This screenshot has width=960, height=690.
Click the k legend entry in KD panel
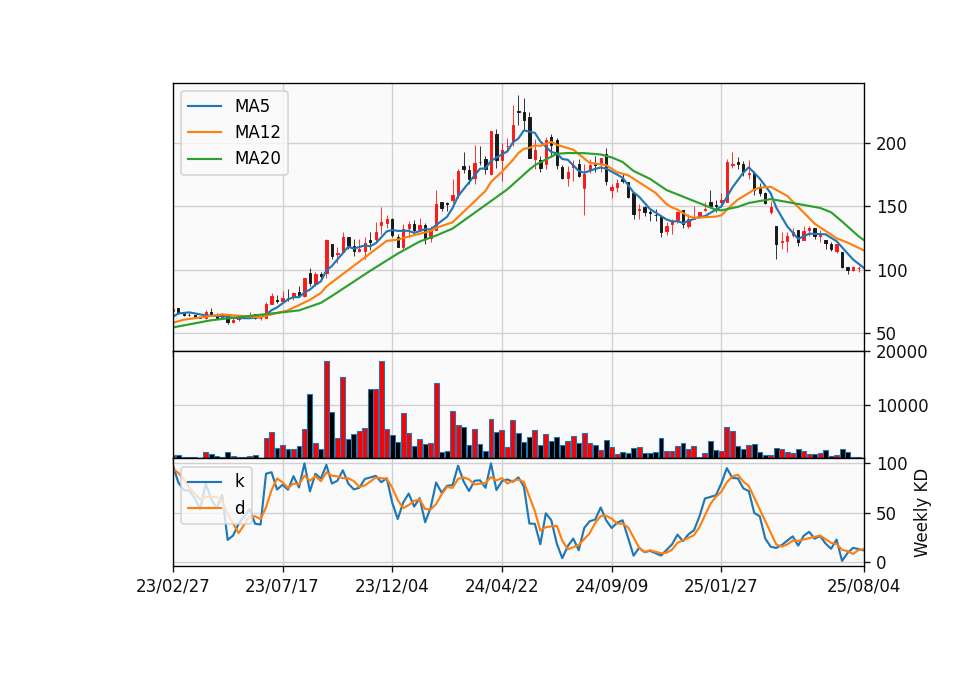pyautogui.click(x=239, y=481)
